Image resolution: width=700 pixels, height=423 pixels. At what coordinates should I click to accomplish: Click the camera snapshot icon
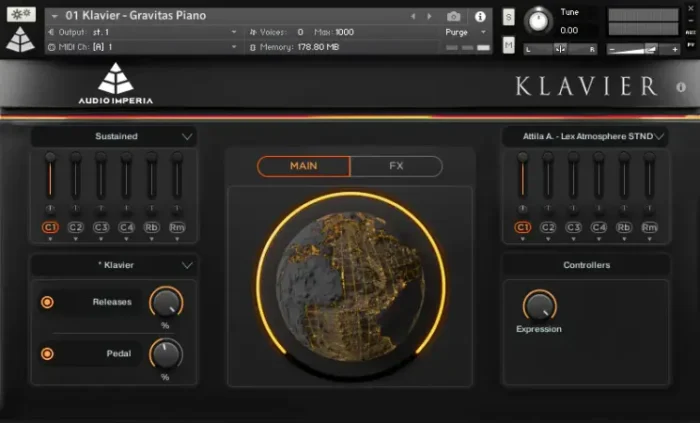pos(453,16)
